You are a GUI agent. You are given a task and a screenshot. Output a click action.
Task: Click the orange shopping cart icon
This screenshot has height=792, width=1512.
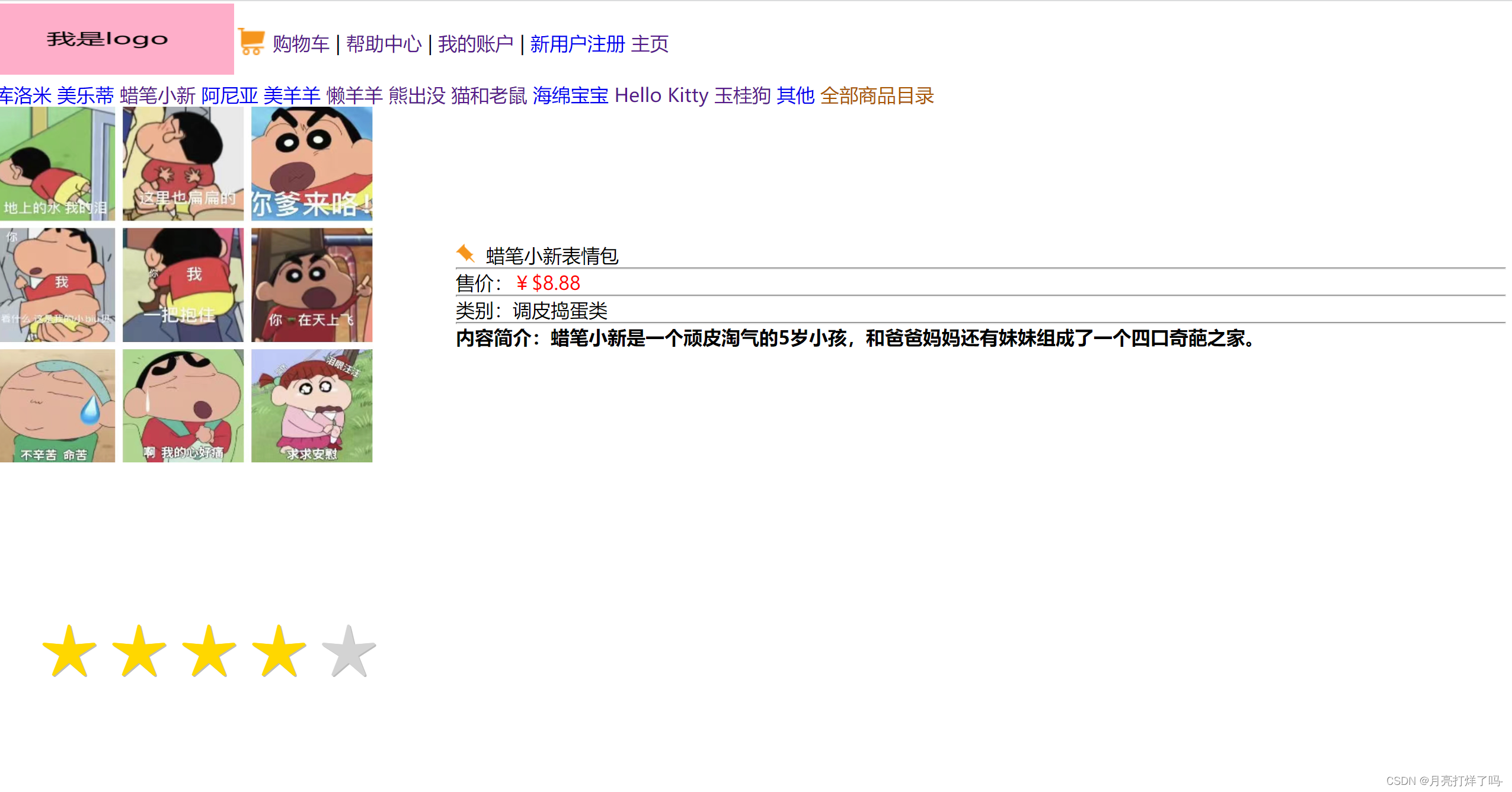click(251, 41)
